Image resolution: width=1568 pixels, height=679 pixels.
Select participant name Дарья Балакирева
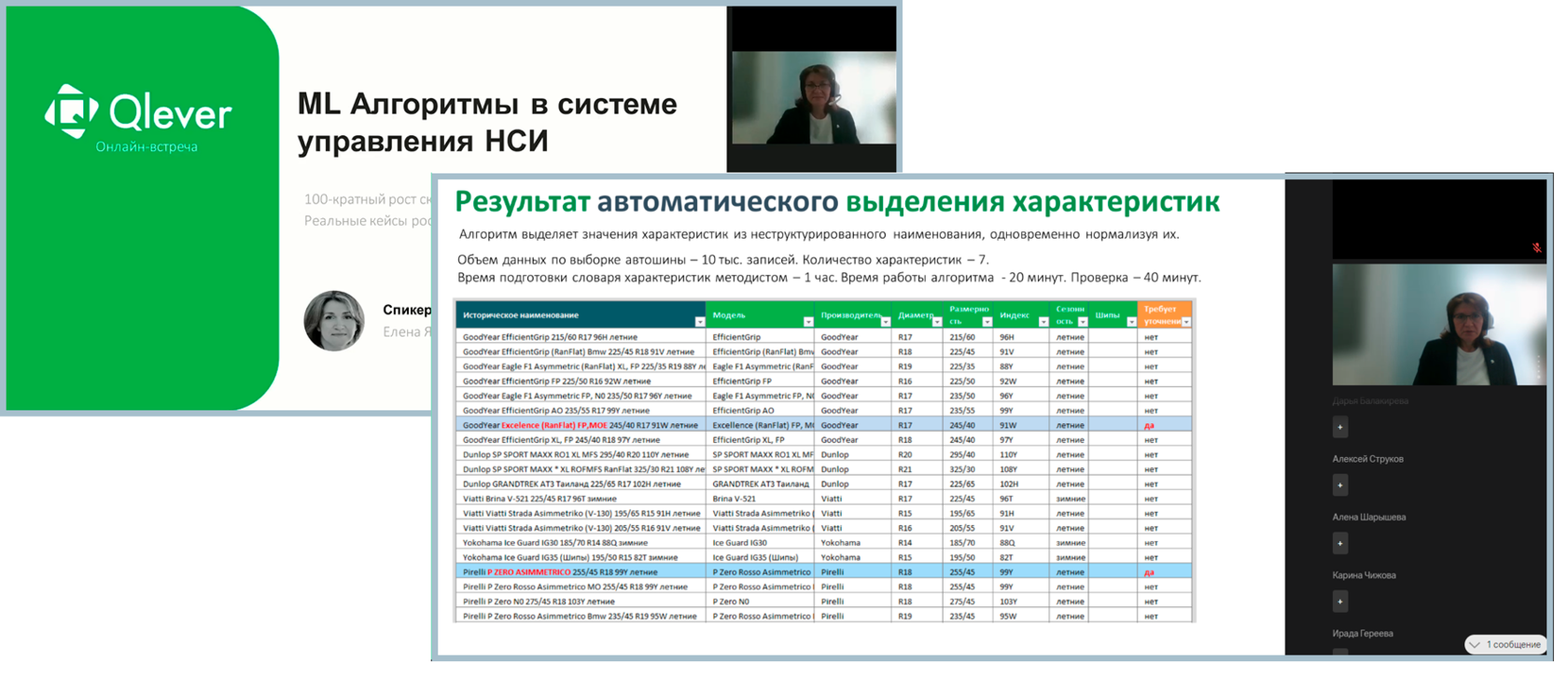(x=1370, y=401)
